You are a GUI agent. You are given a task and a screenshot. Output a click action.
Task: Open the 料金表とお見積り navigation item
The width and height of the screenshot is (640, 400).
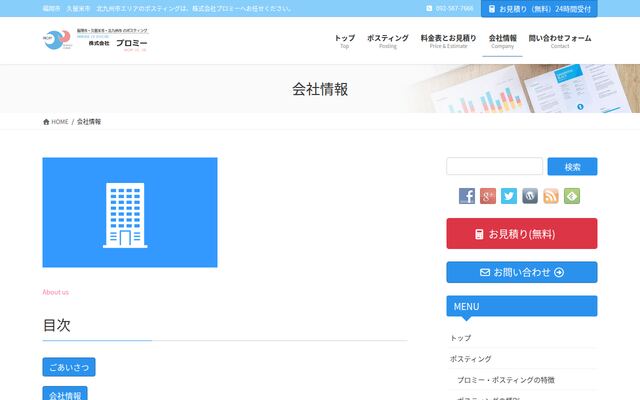click(x=448, y=41)
